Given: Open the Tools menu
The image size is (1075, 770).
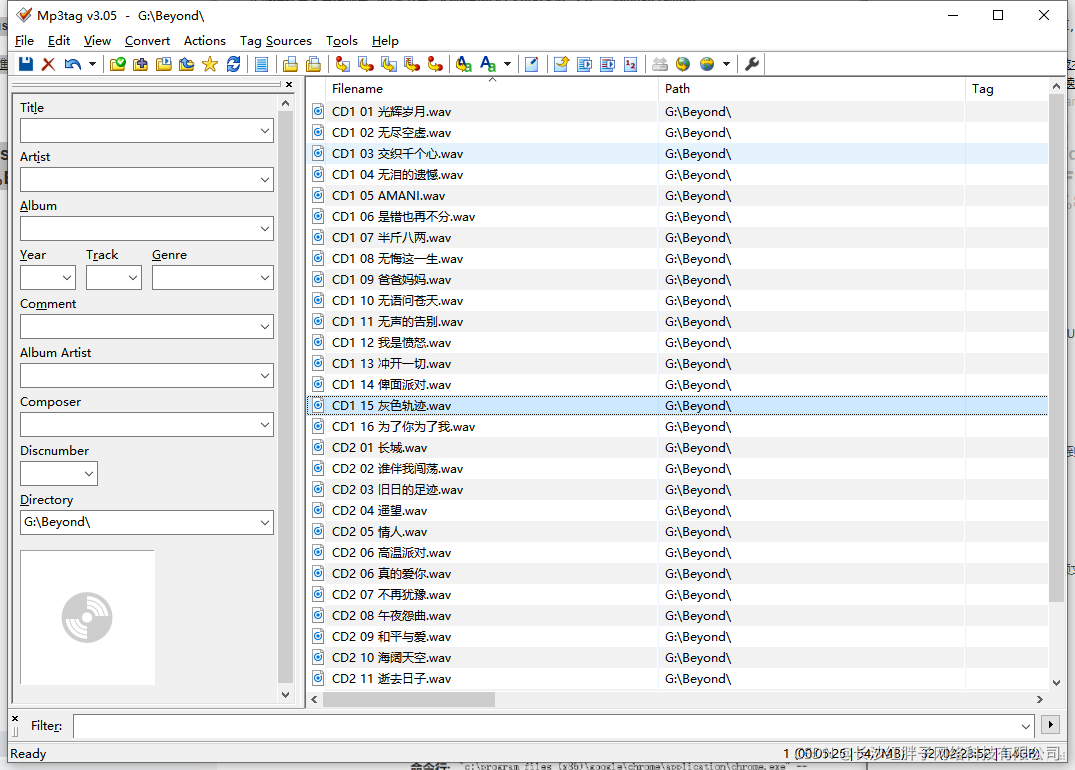Looking at the screenshot, I should point(341,40).
